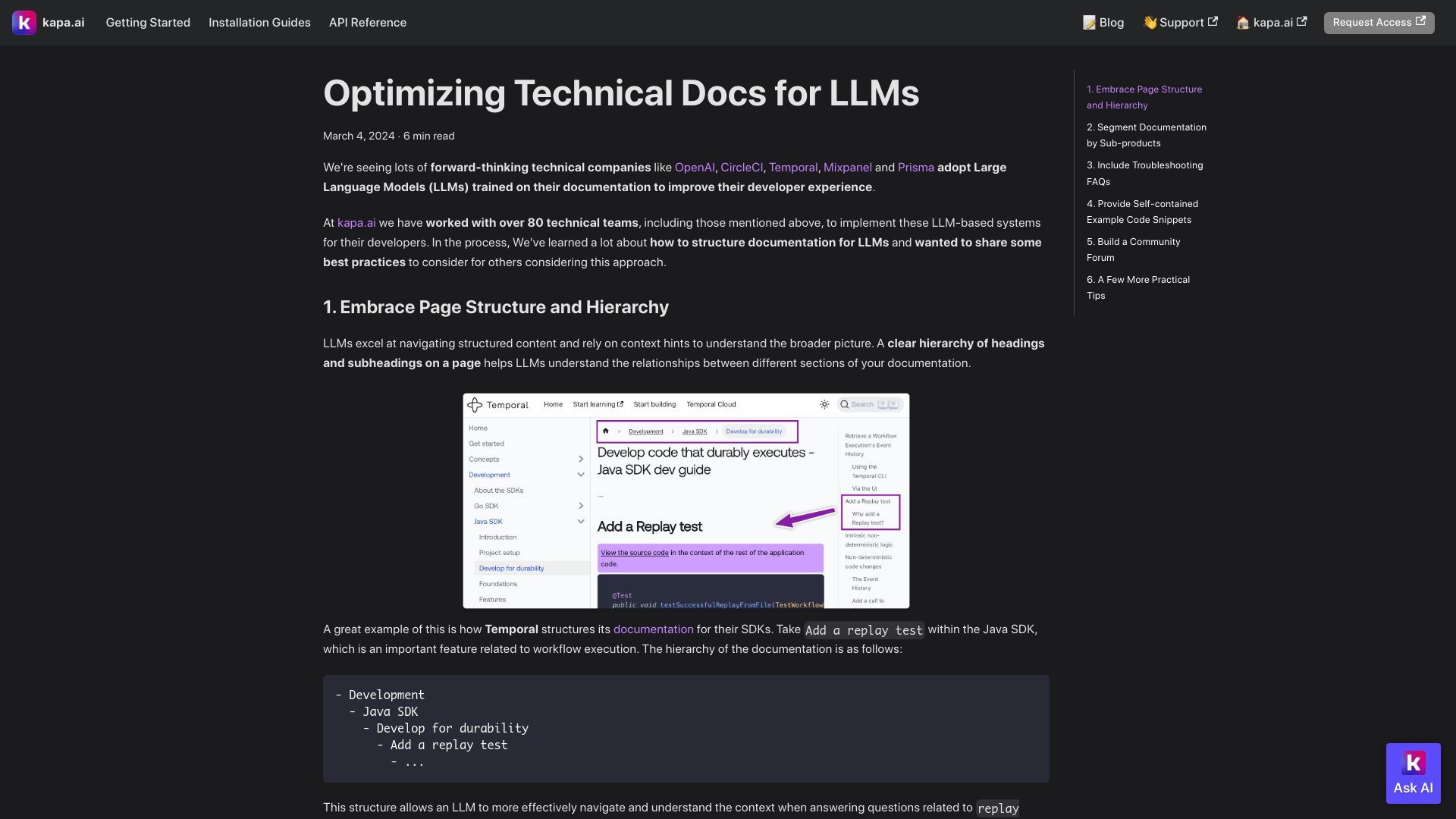This screenshot has width=1456, height=819.
Task: Open the Temporal link in intro
Action: click(x=793, y=168)
